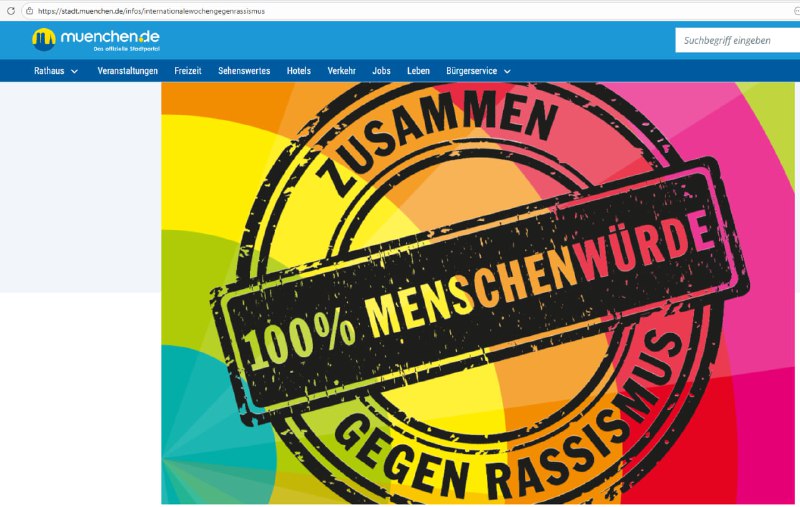Open the Rathaus menu
This screenshot has height=507, width=800.
click(49, 71)
